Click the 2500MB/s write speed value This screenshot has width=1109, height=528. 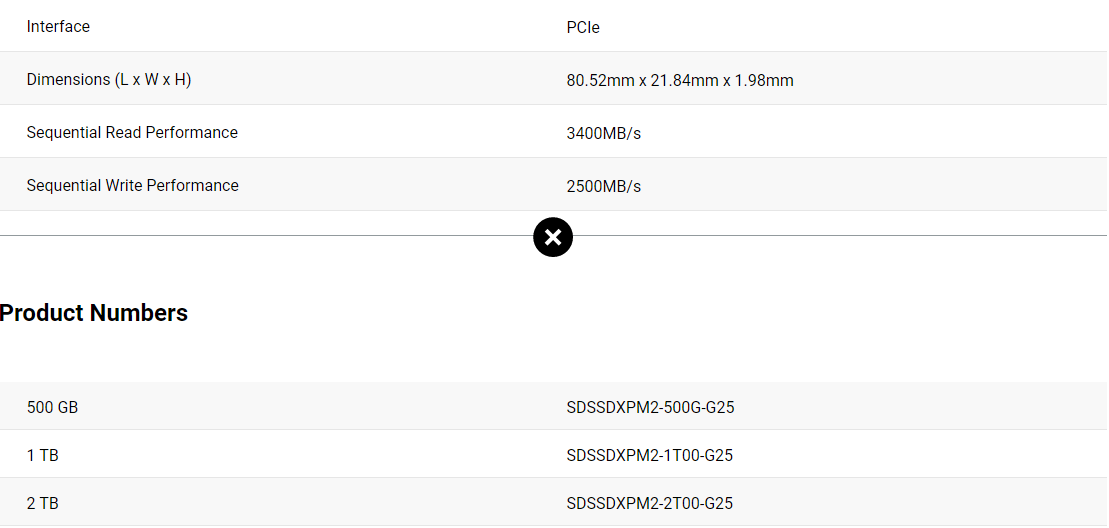[x=604, y=187]
